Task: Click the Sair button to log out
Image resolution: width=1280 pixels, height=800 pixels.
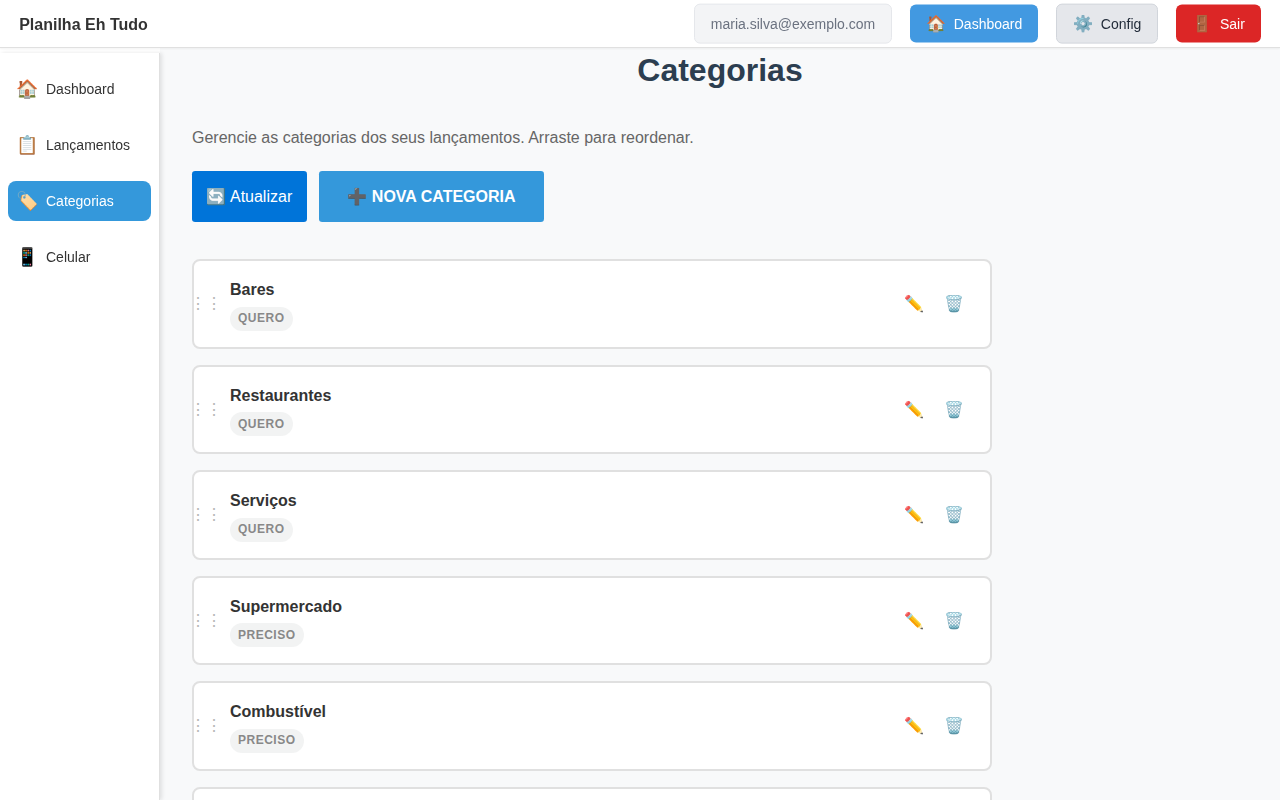Action: point(1218,23)
